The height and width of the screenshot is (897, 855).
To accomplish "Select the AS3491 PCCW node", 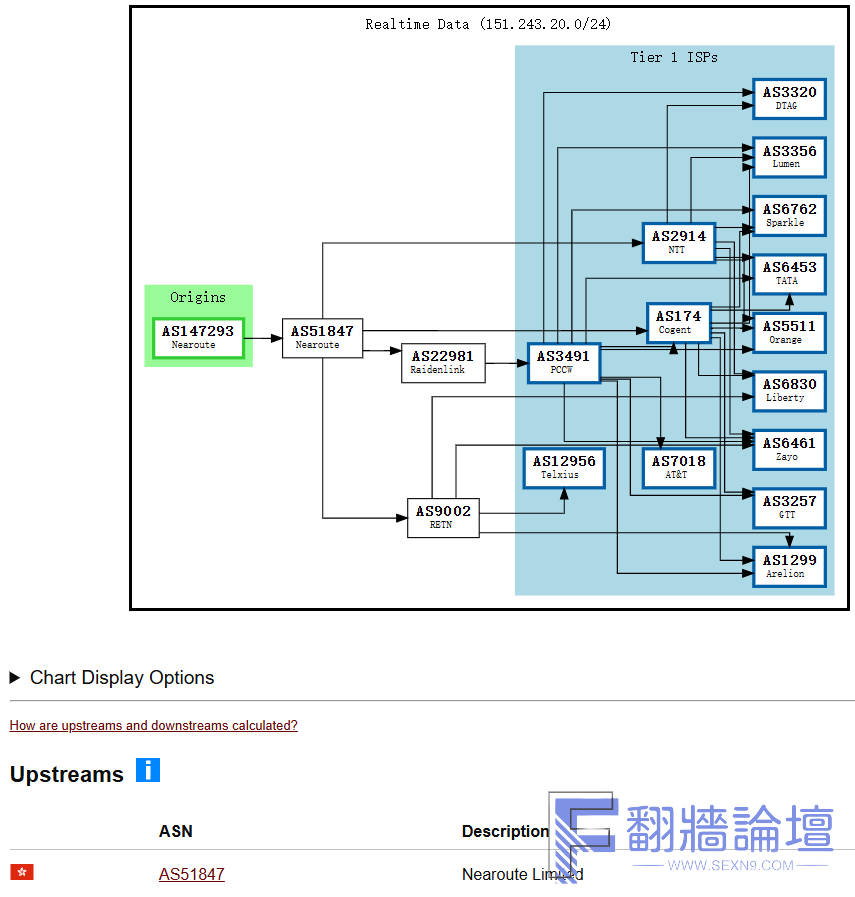I will click(x=564, y=362).
